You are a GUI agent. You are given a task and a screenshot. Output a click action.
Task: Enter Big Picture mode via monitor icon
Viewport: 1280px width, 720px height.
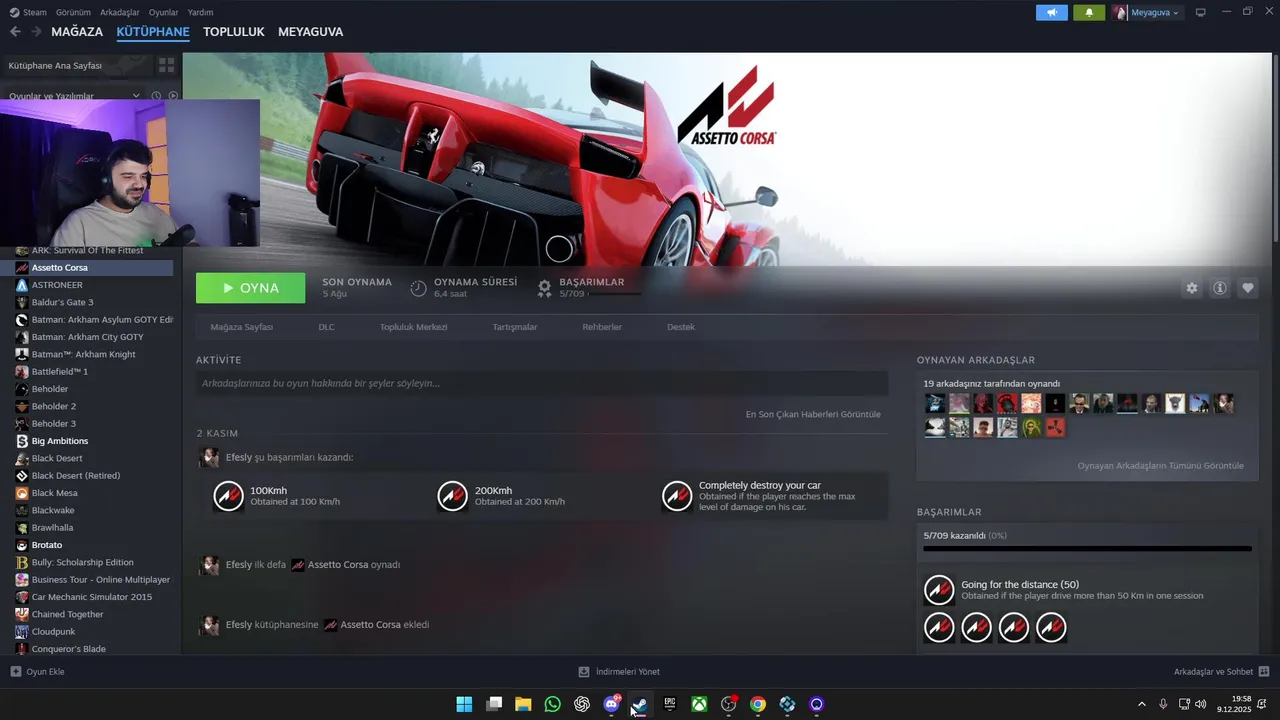point(1201,13)
